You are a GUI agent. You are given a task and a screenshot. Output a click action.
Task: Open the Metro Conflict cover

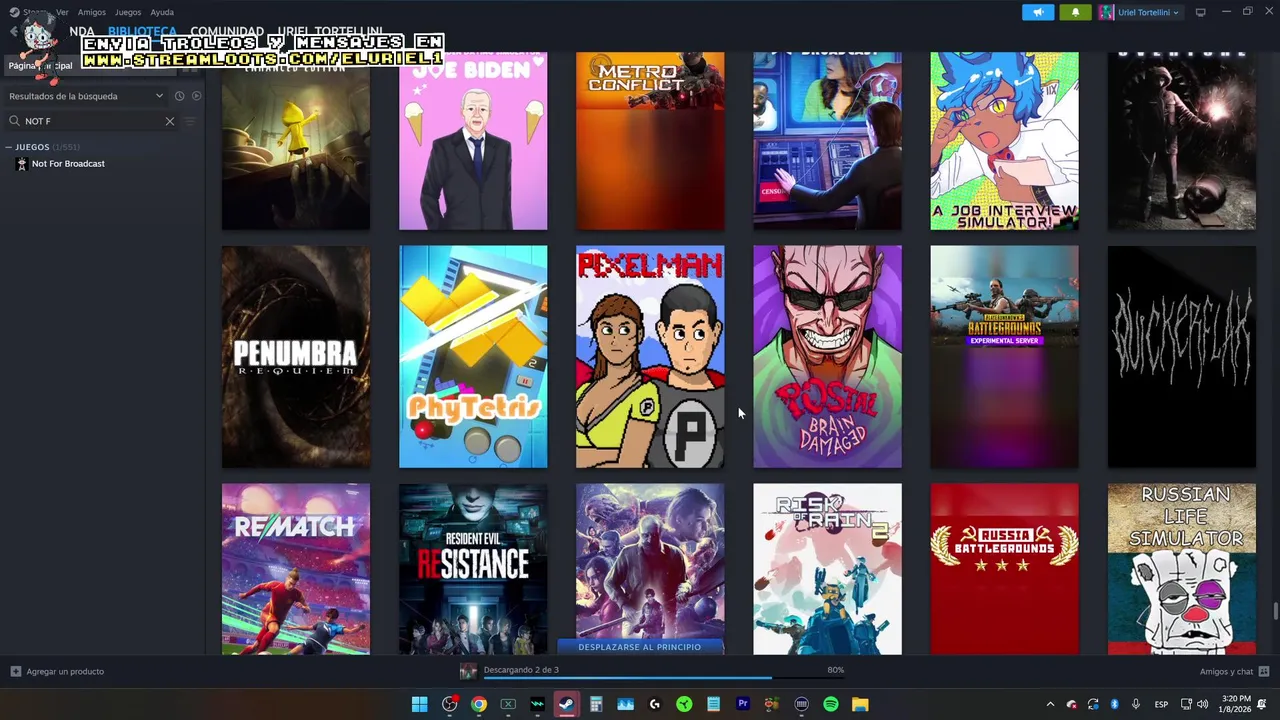tap(650, 141)
